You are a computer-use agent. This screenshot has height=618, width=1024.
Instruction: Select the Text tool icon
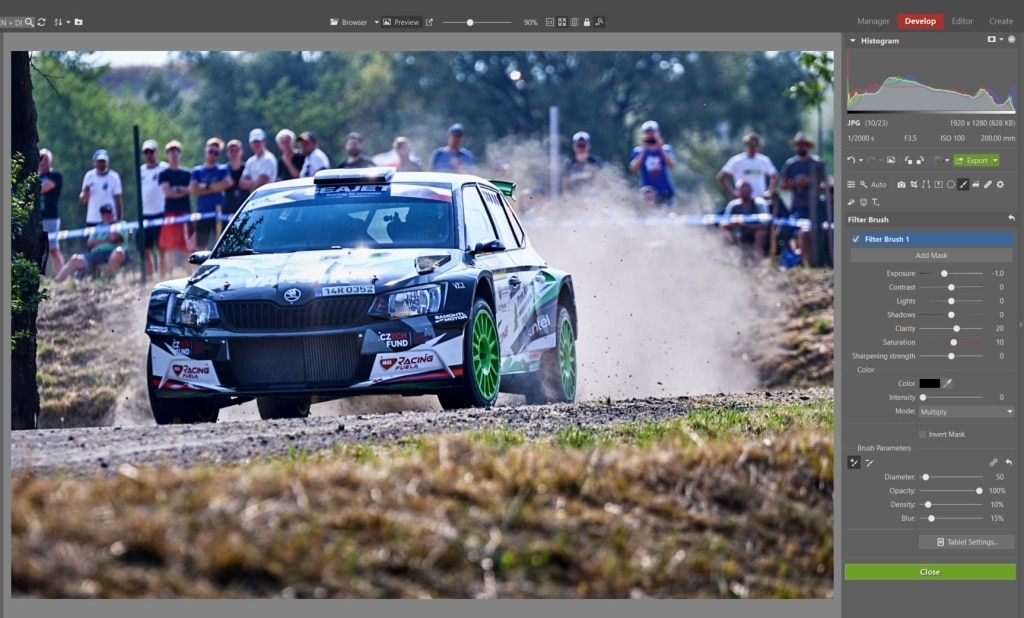pyautogui.click(x=876, y=203)
